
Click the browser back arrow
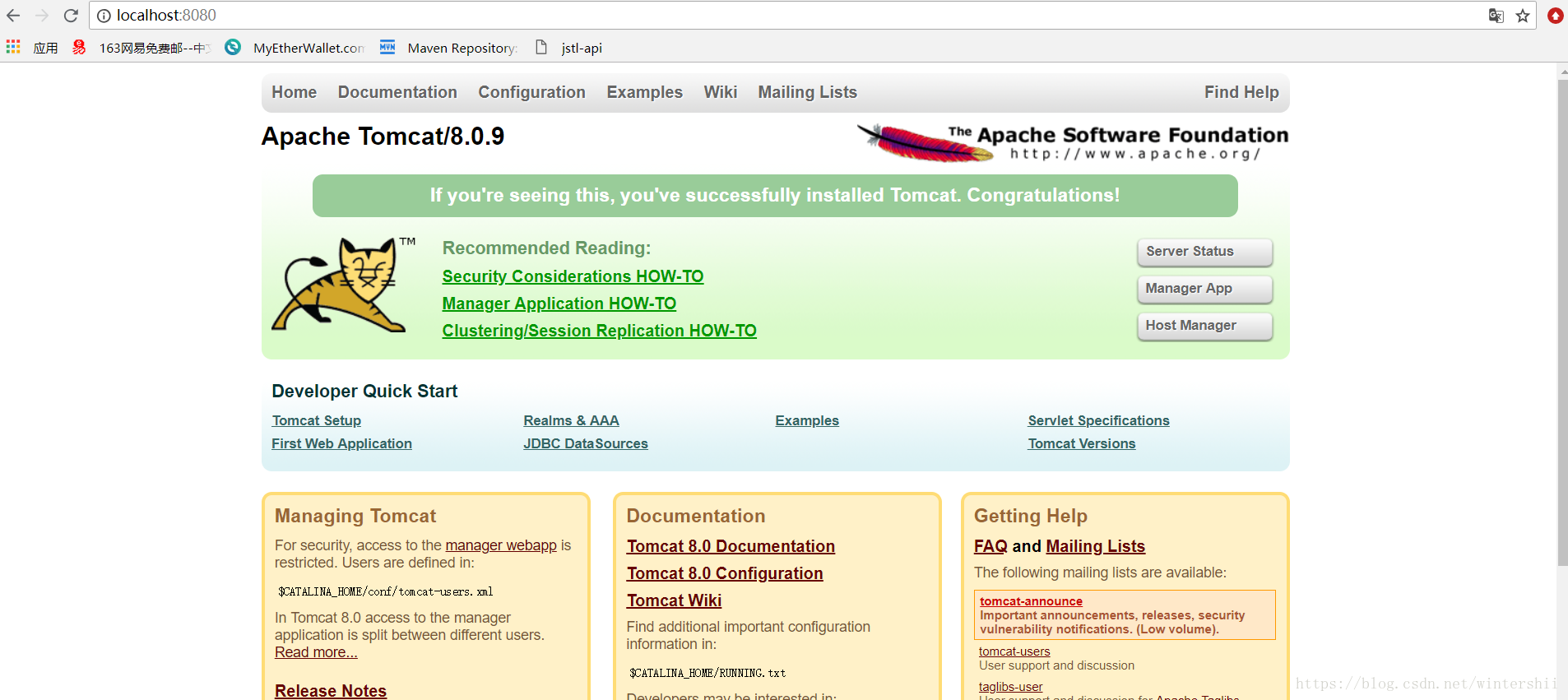tap(13, 16)
